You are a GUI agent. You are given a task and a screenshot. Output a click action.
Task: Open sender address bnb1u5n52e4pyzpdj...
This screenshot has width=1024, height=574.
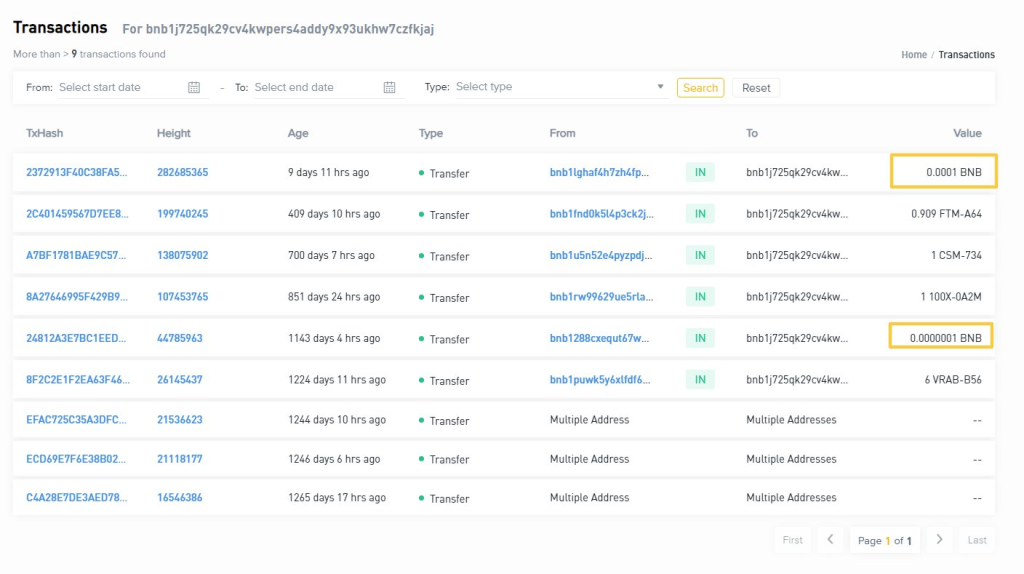(x=601, y=255)
